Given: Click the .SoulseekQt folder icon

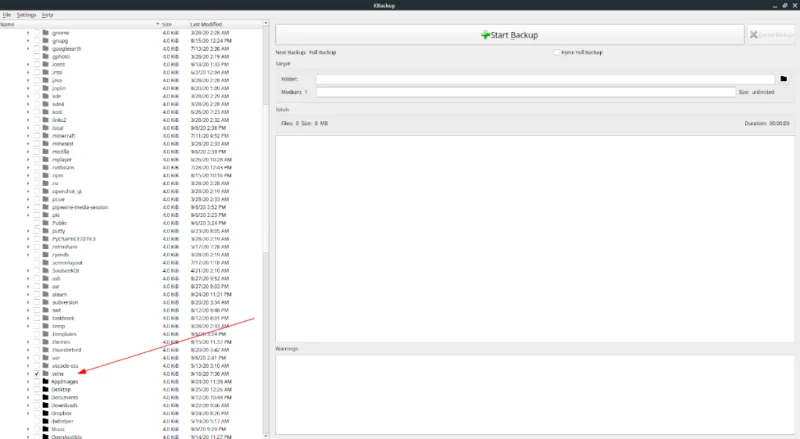Looking at the screenshot, I should (x=45, y=271).
